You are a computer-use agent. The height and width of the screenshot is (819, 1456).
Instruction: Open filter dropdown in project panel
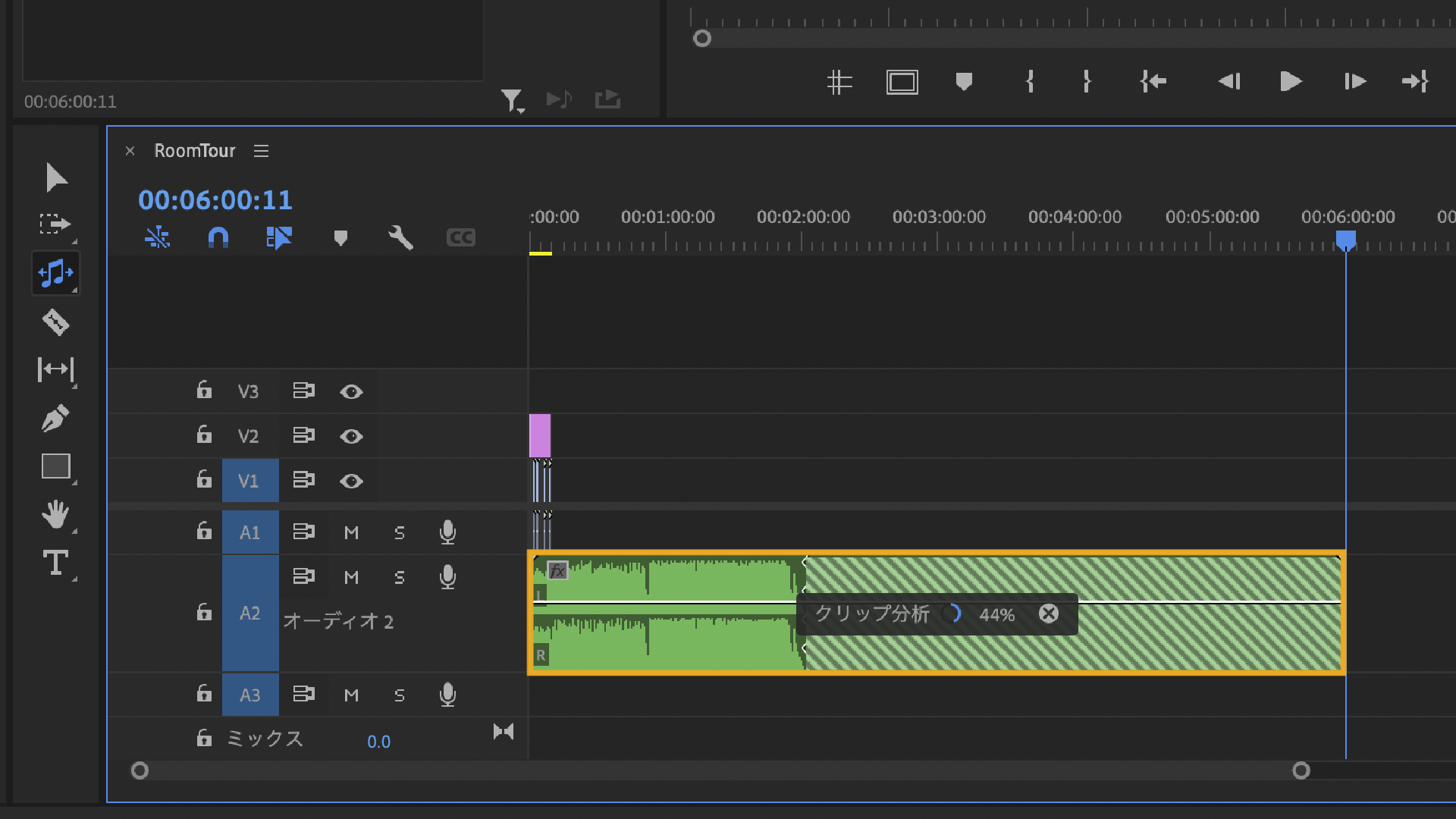(513, 100)
